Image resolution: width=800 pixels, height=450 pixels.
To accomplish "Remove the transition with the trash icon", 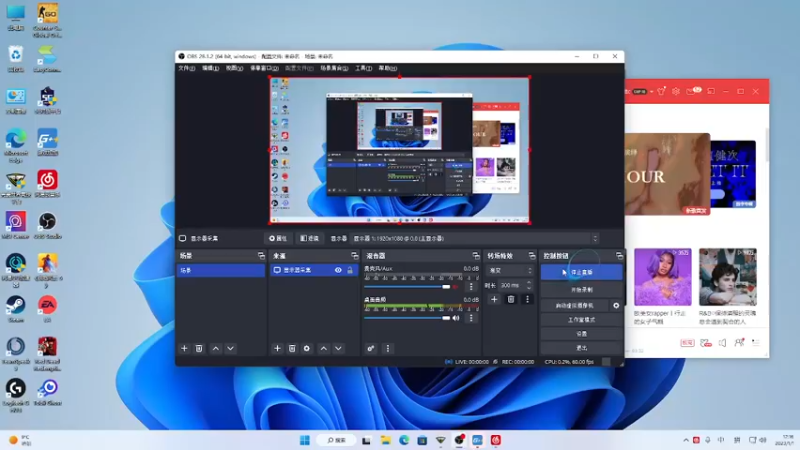I will tap(511, 299).
